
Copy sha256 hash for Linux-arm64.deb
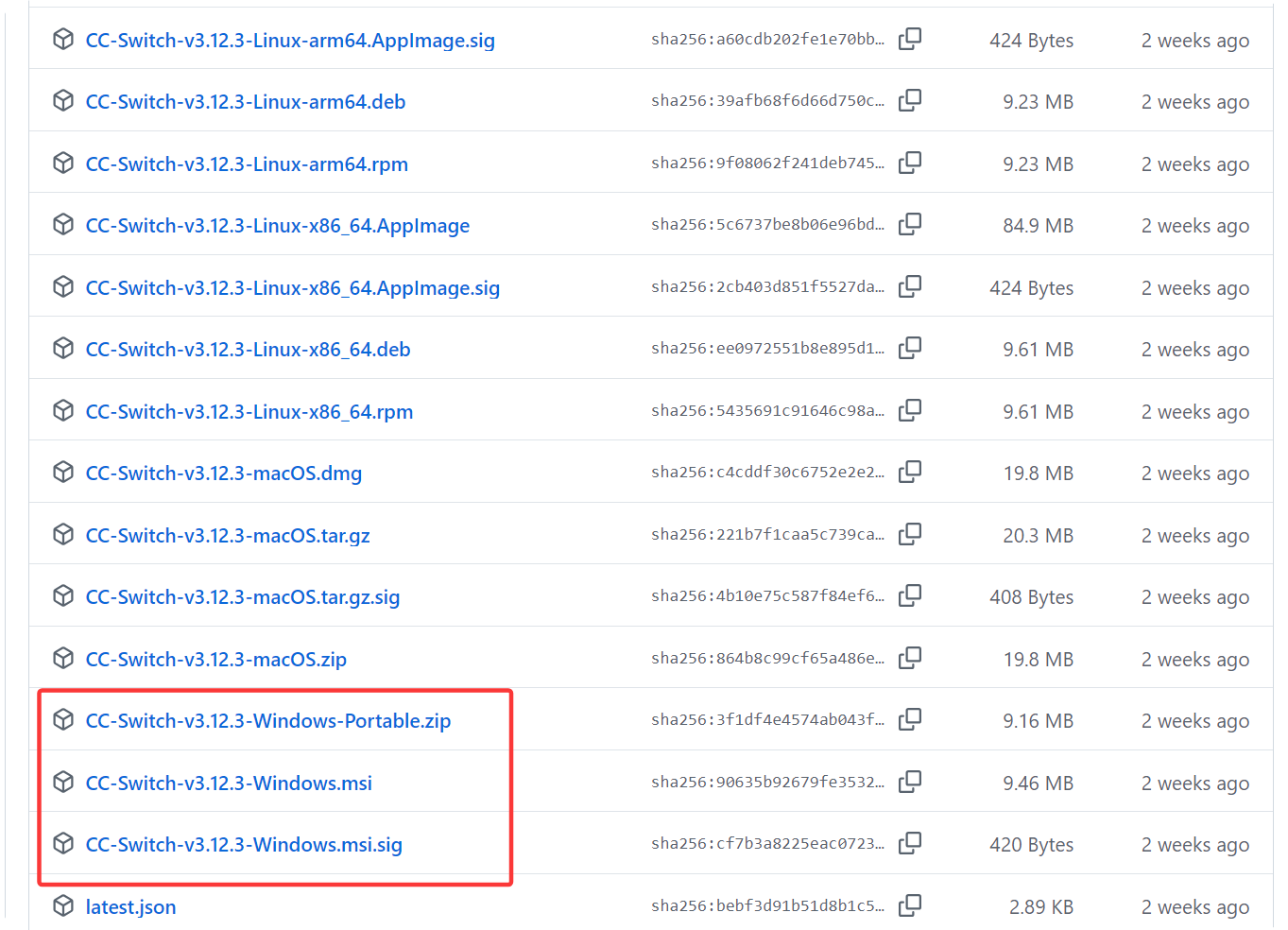pyautogui.click(x=909, y=101)
